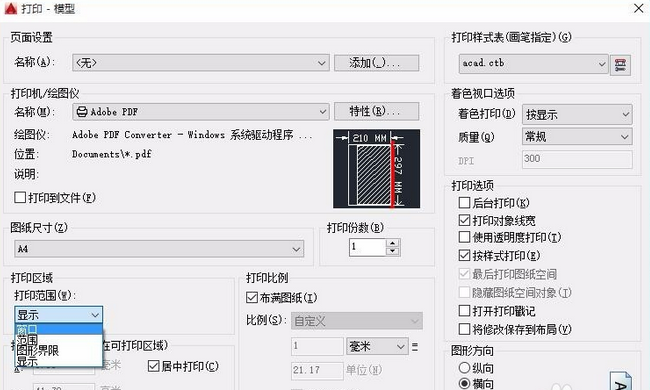The width and height of the screenshot is (650, 390).
Task: Open page setup name dropdown <无>
Action: point(201,63)
